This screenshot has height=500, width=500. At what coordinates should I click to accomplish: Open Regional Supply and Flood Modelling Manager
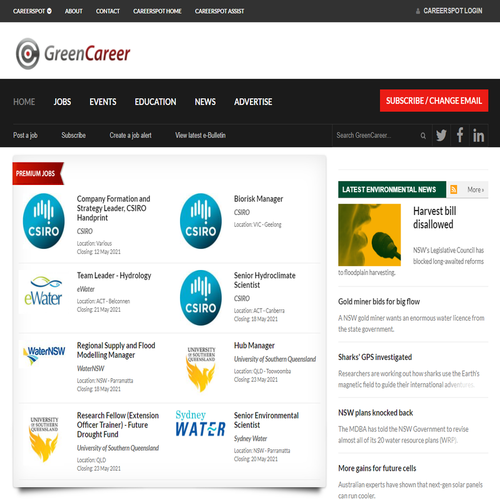116,350
